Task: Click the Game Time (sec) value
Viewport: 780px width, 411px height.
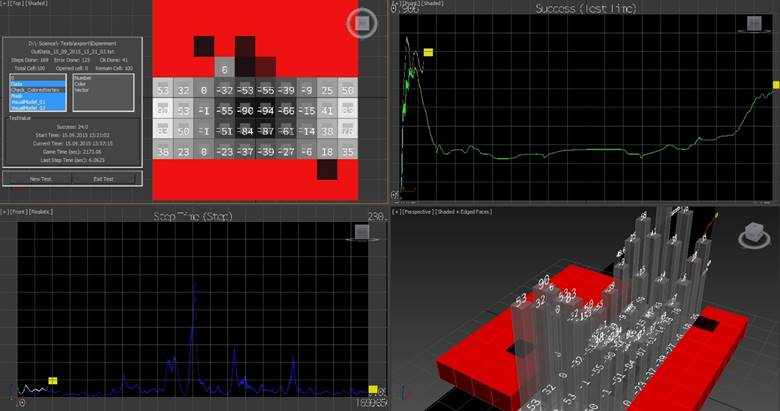Action: [72, 152]
